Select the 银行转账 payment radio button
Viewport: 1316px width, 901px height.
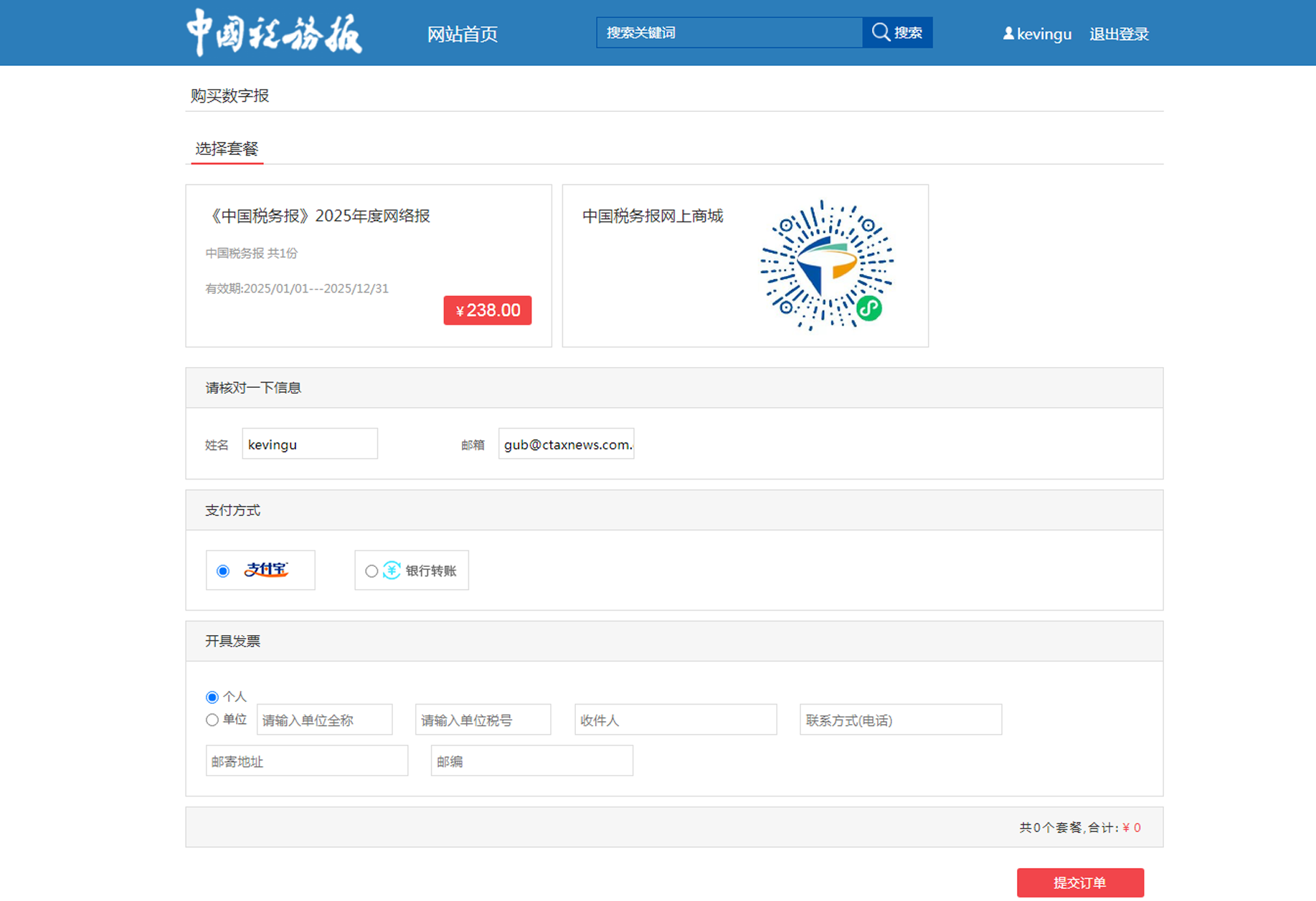[x=371, y=571]
